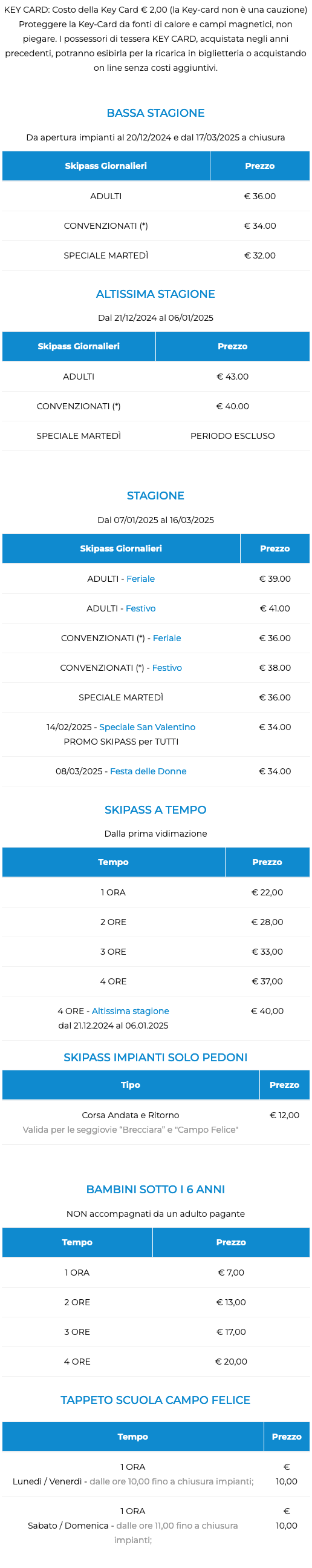
Task: Click the ALTISSIMA STAGIONE heading
Action: [155, 294]
